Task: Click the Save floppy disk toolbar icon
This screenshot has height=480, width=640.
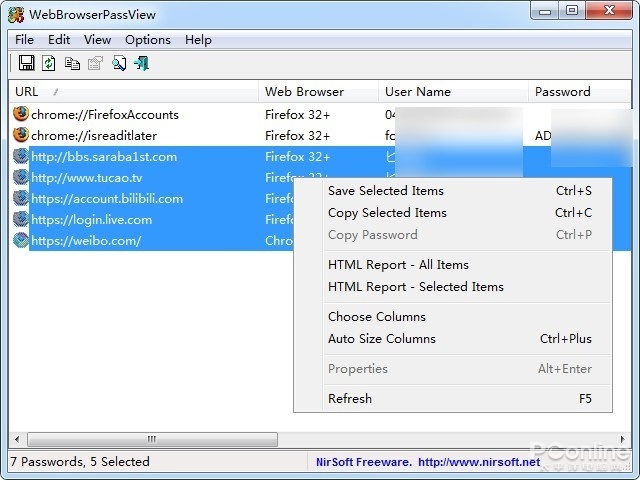Action: 27,63
